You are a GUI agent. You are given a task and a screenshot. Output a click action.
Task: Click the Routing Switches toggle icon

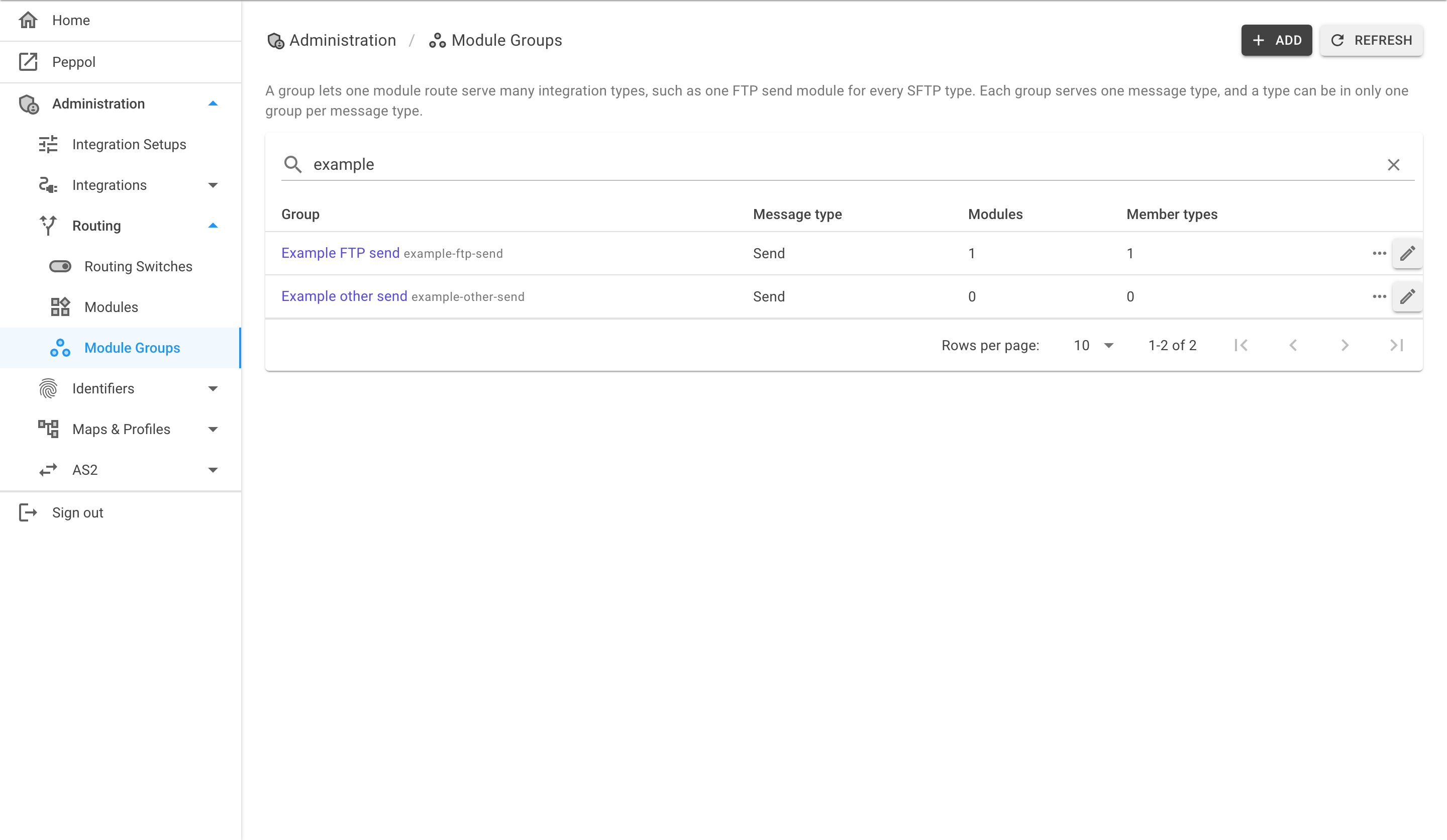(x=60, y=266)
